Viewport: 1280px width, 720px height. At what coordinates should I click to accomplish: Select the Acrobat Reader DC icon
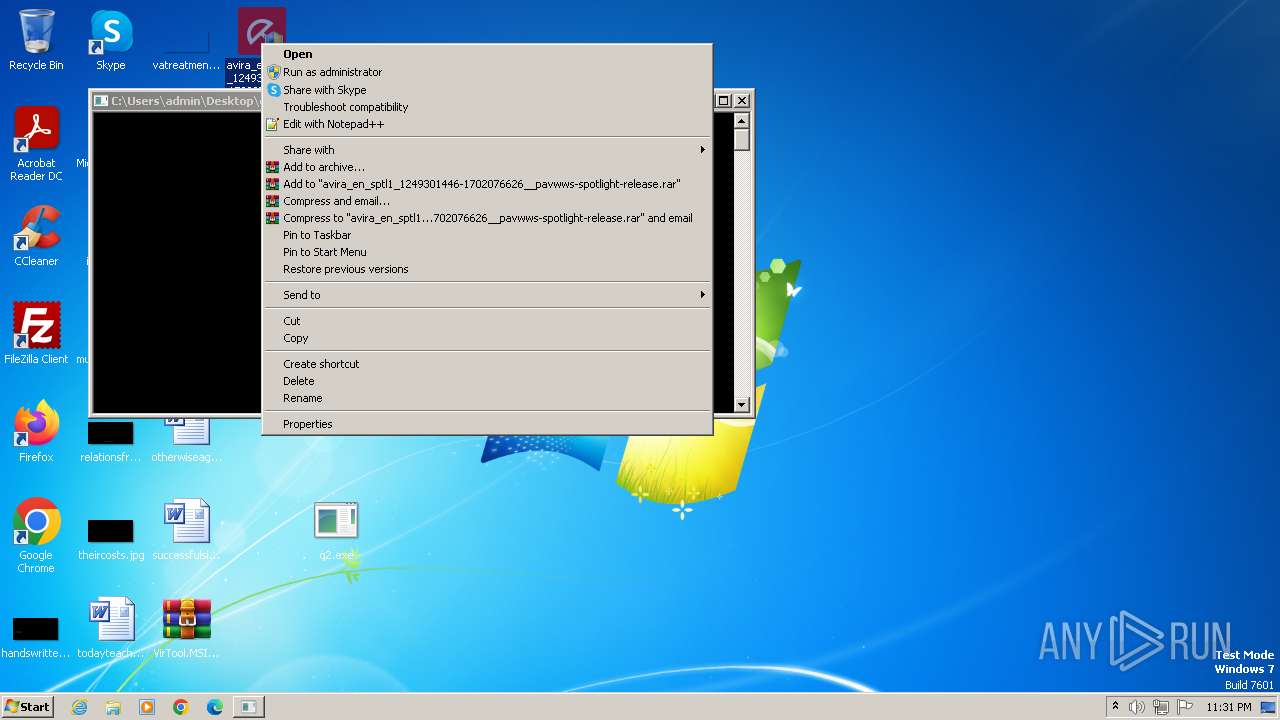point(36,144)
